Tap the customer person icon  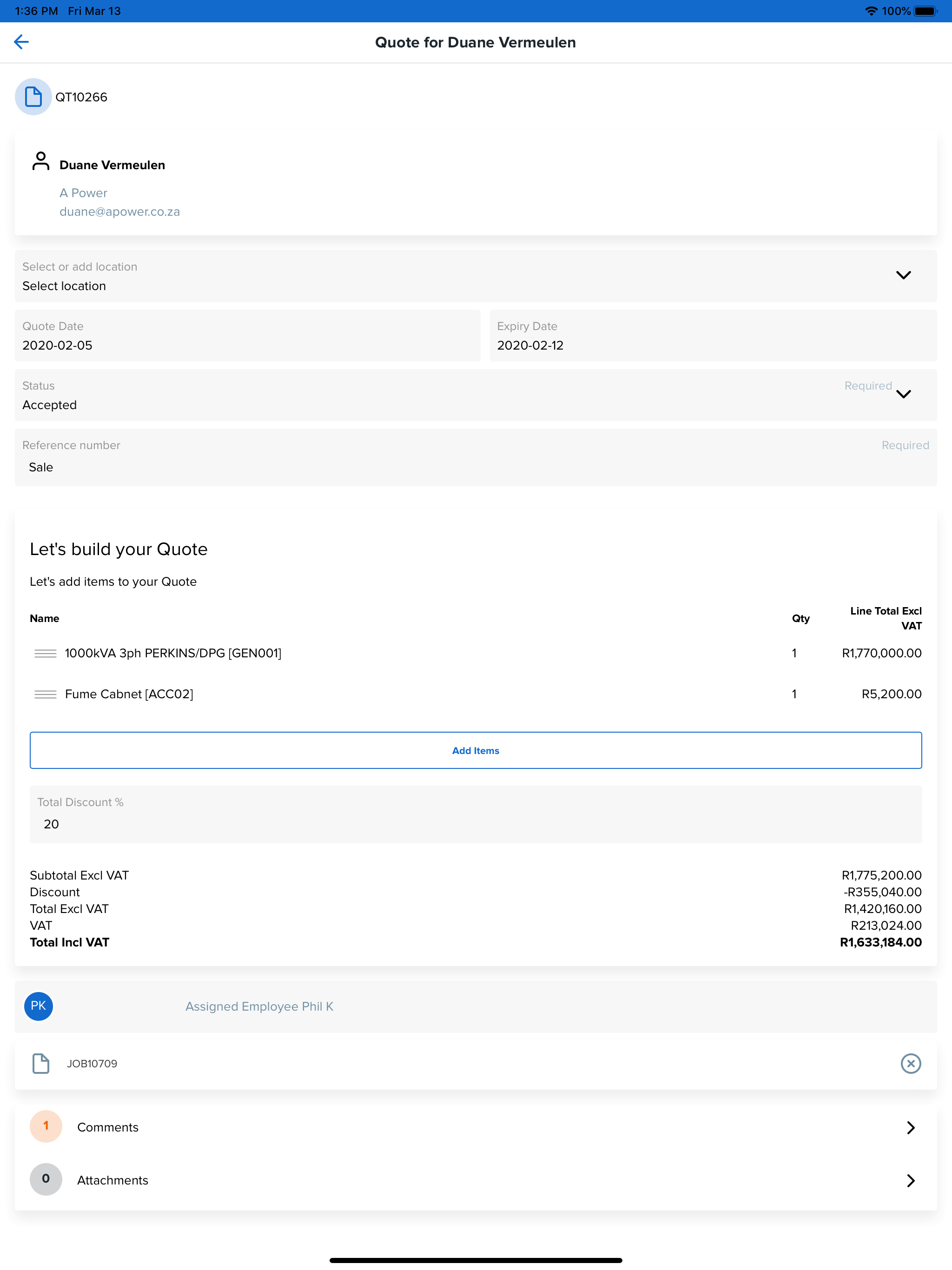(41, 161)
